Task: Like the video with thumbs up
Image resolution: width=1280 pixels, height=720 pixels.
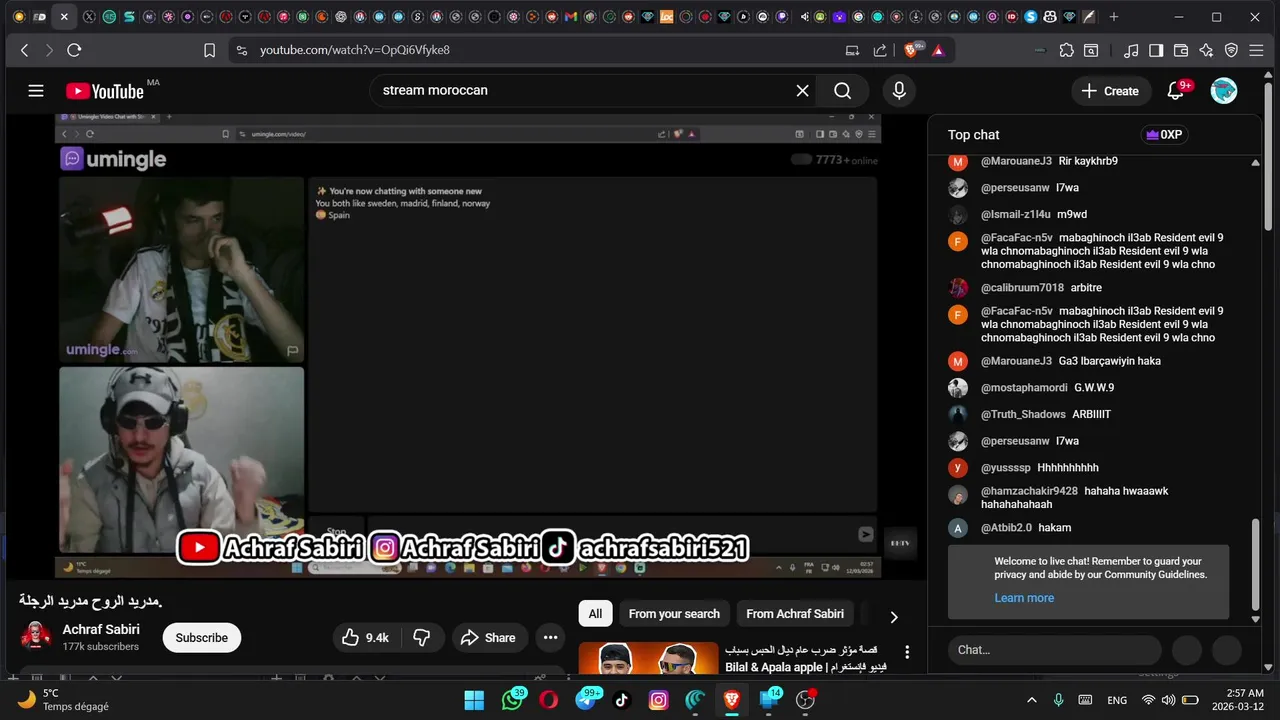Action: coord(365,638)
